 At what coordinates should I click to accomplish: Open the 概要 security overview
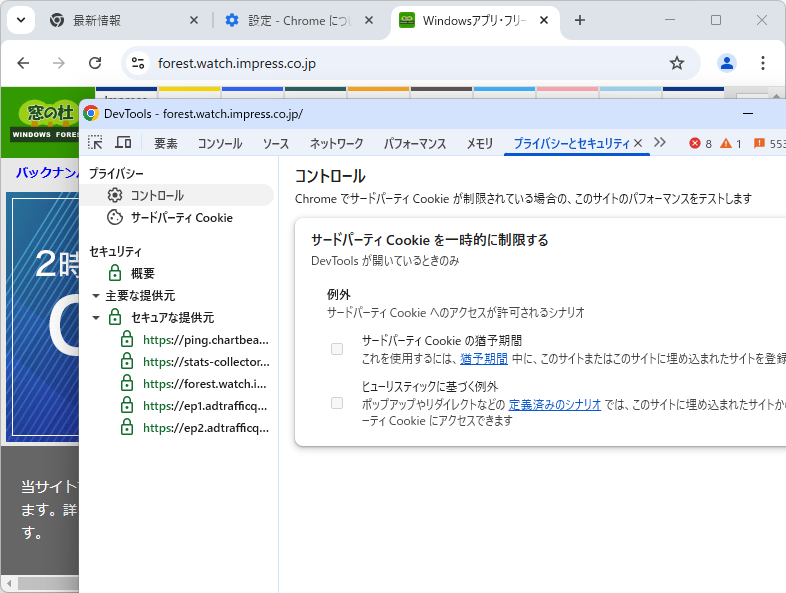[x=142, y=273]
